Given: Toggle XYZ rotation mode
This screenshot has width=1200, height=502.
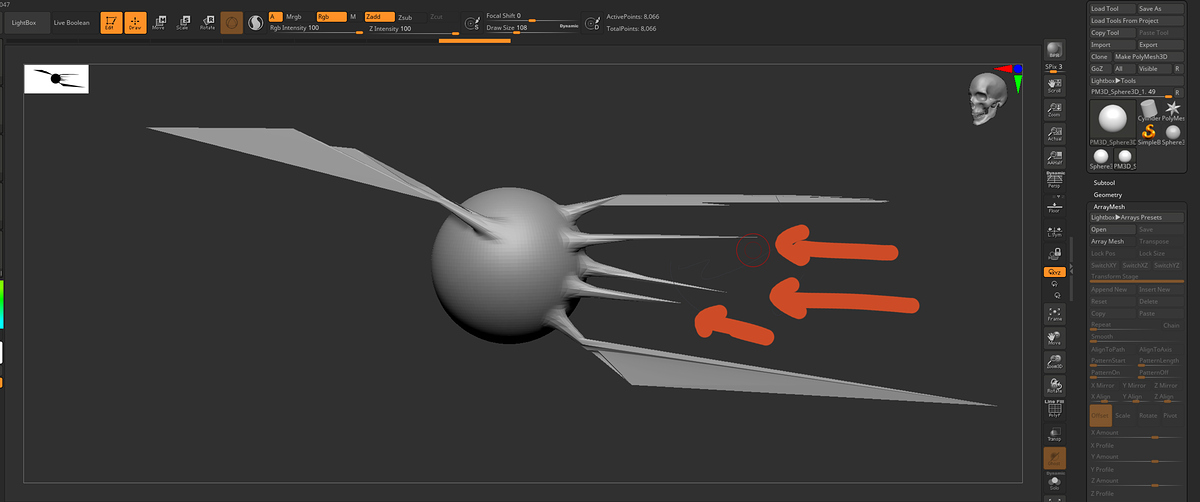Looking at the screenshot, I should (1054, 272).
